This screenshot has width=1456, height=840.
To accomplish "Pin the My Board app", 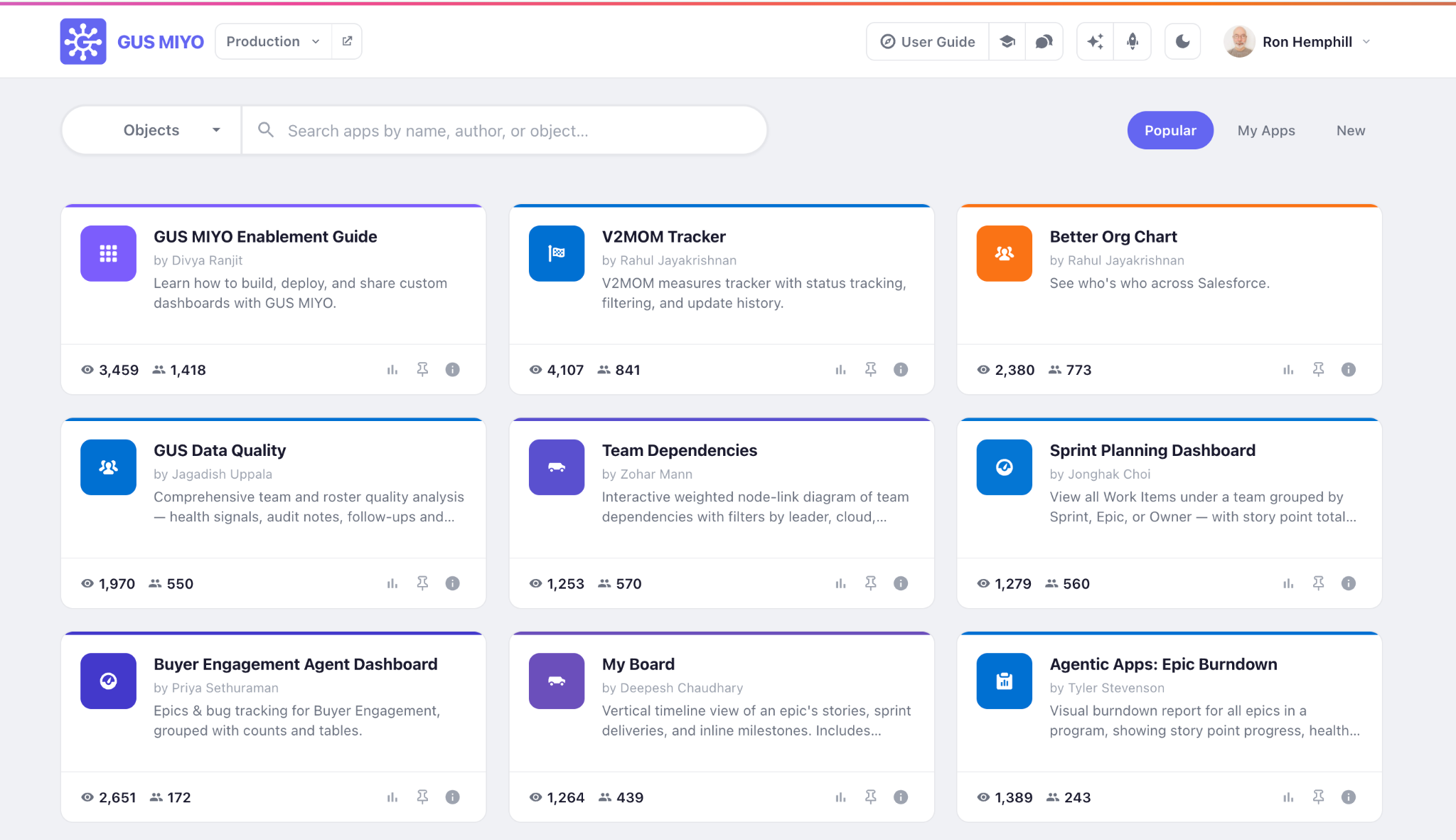I will [870, 797].
